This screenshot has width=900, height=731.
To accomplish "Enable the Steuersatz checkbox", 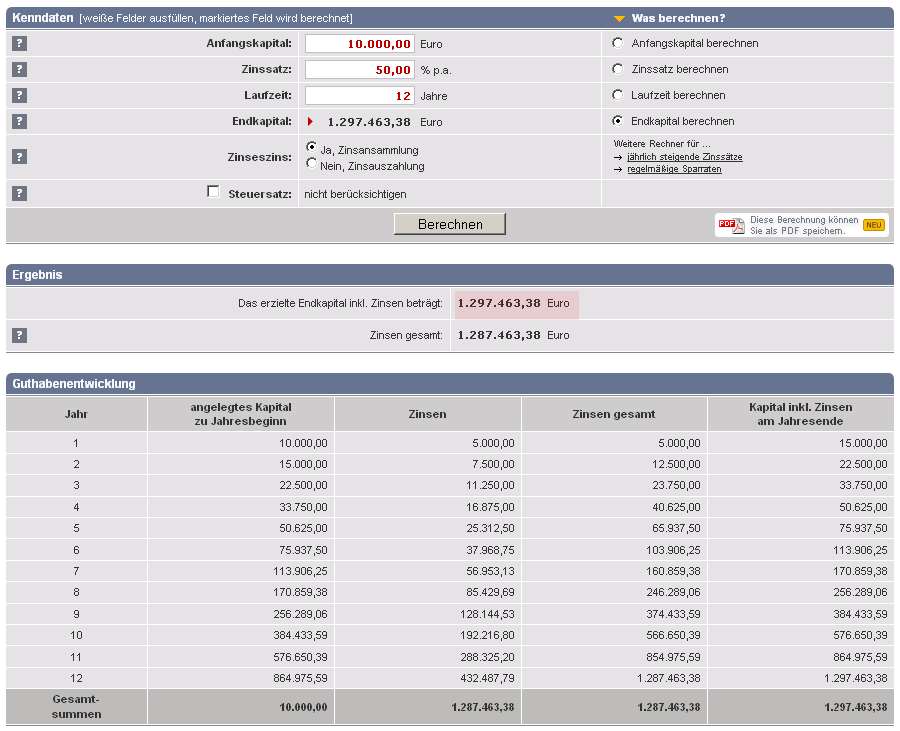I will click(213, 192).
